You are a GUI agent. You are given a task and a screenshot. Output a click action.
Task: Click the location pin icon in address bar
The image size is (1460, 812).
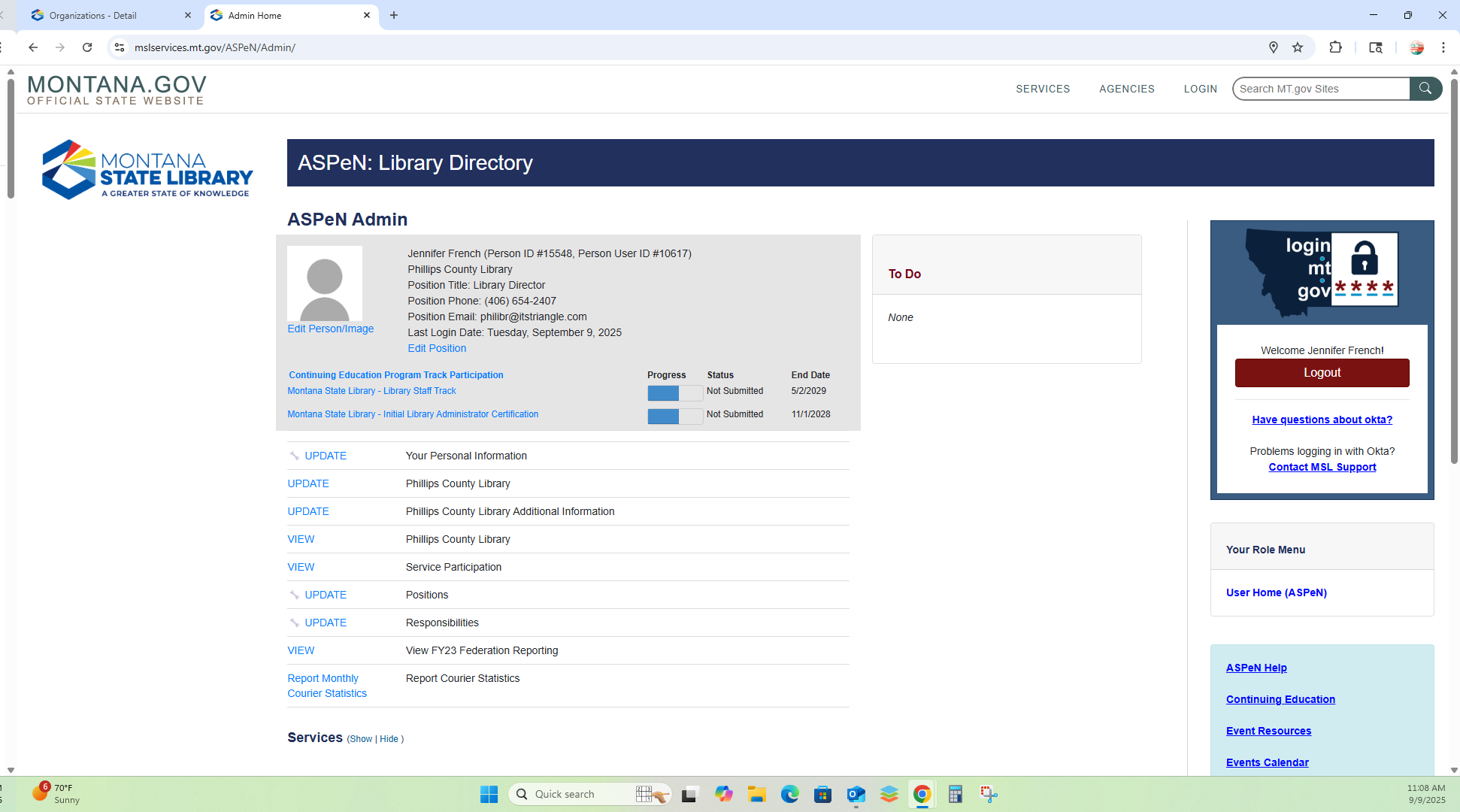[1274, 47]
